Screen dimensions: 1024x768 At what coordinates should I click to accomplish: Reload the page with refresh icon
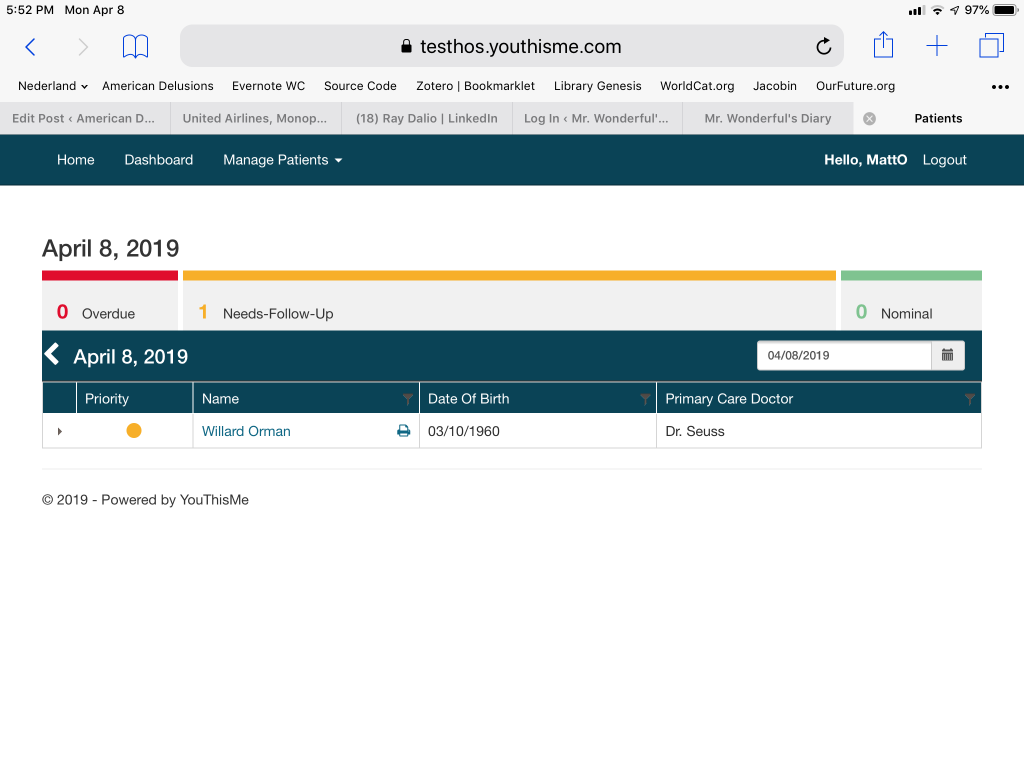(x=824, y=46)
